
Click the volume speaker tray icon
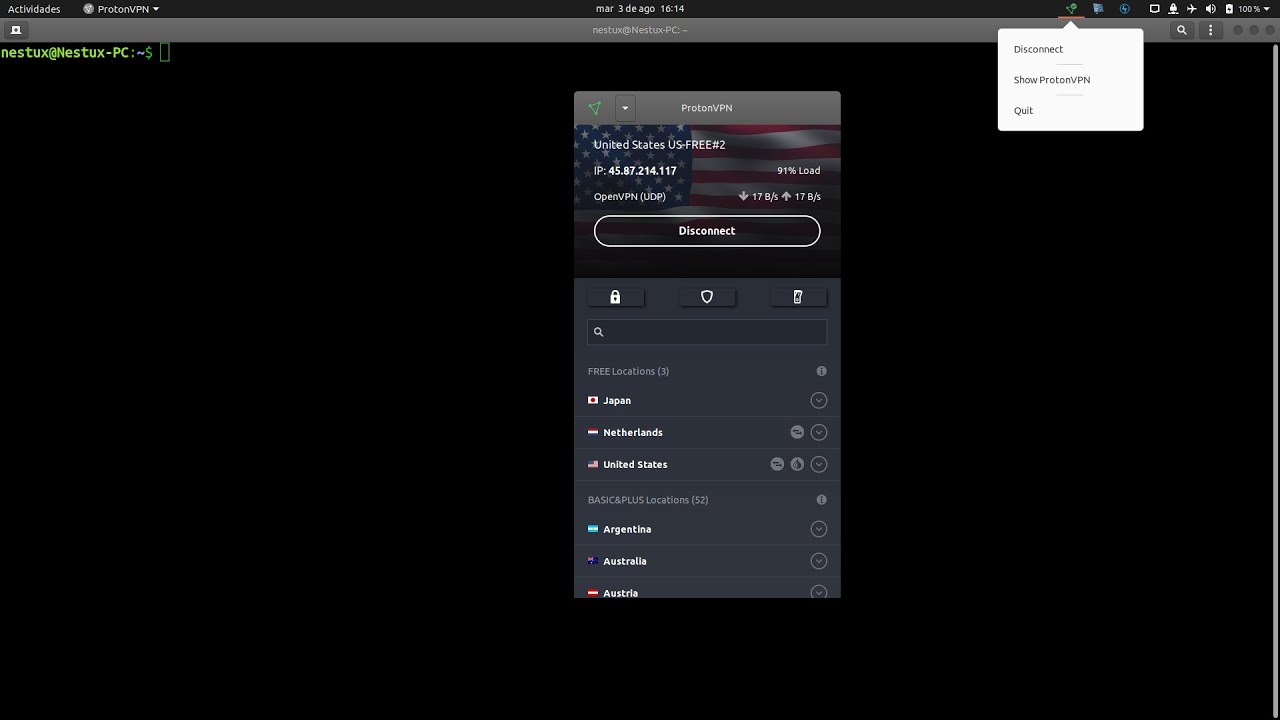point(1211,9)
